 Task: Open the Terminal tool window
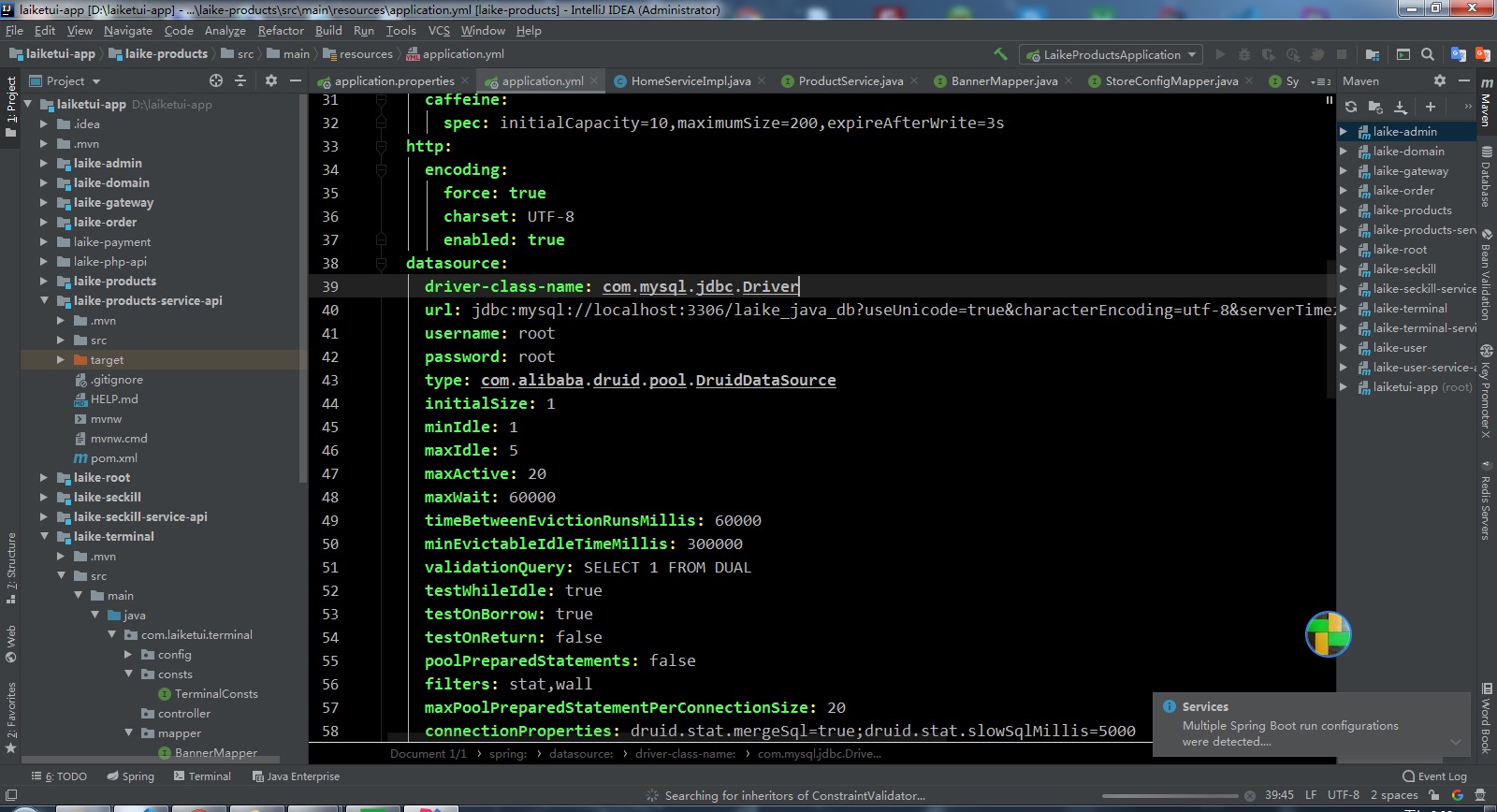(201, 776)
